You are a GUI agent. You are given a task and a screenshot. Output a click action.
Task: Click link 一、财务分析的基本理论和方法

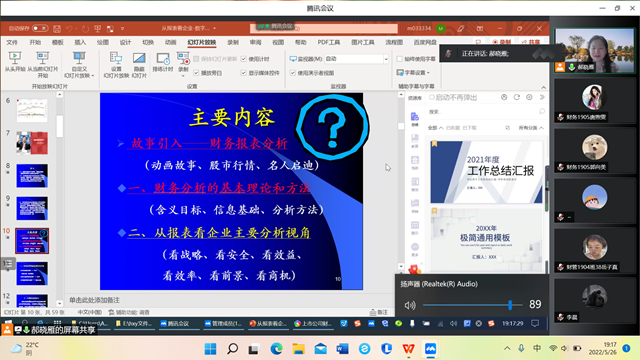(219, 188)
